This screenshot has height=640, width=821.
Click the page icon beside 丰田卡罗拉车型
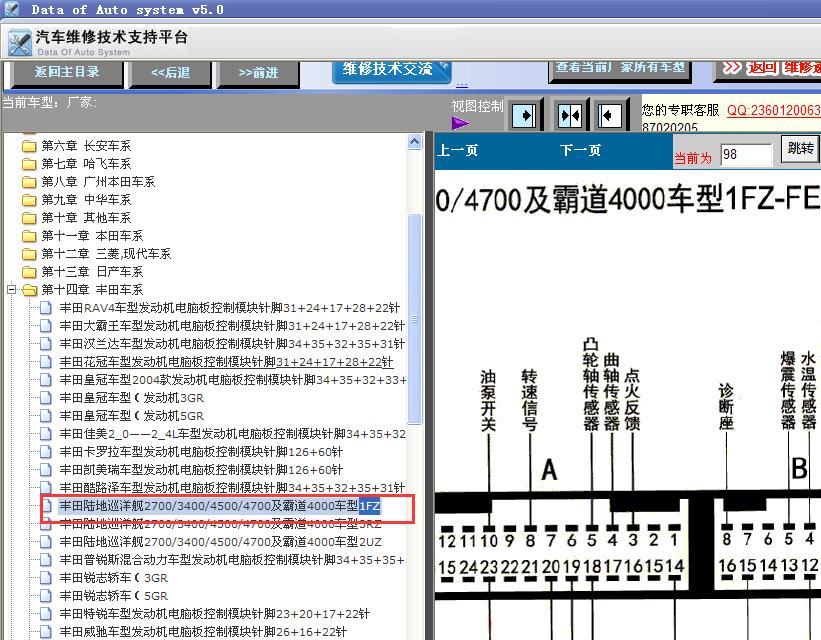pyautogui.click(x=47, y=451)
